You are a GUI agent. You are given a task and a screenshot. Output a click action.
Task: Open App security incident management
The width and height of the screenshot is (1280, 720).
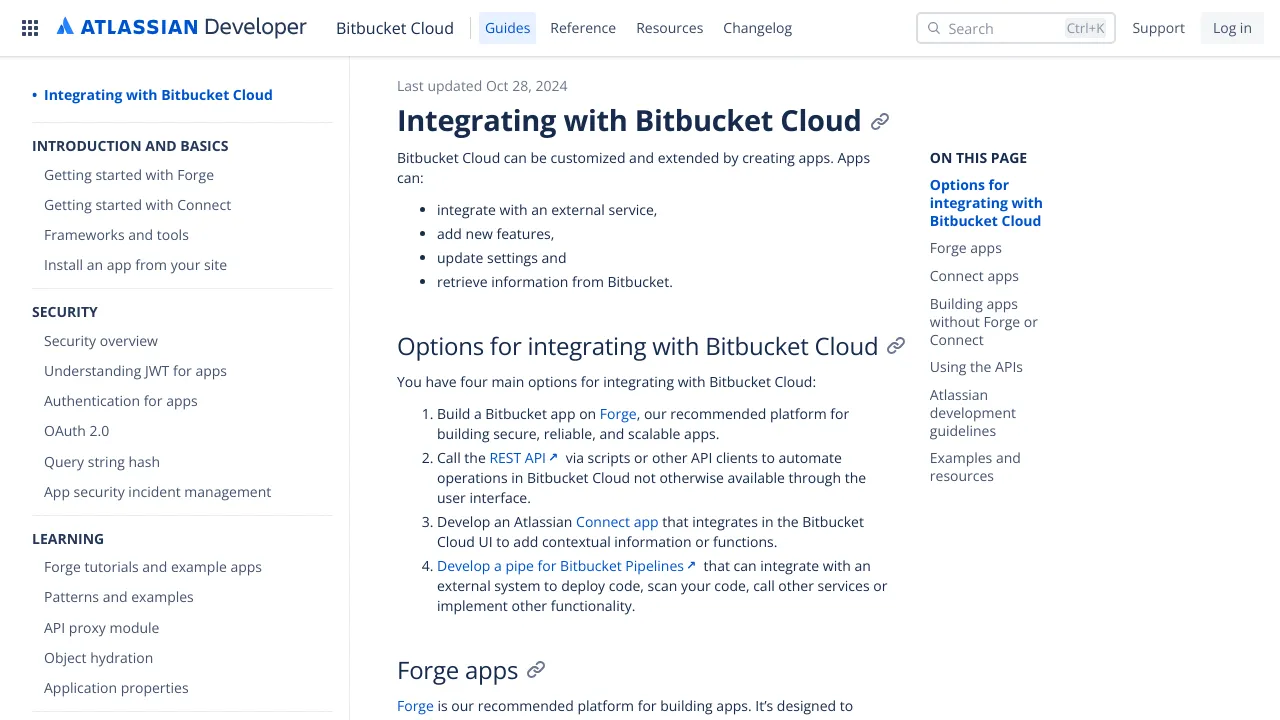157,492
